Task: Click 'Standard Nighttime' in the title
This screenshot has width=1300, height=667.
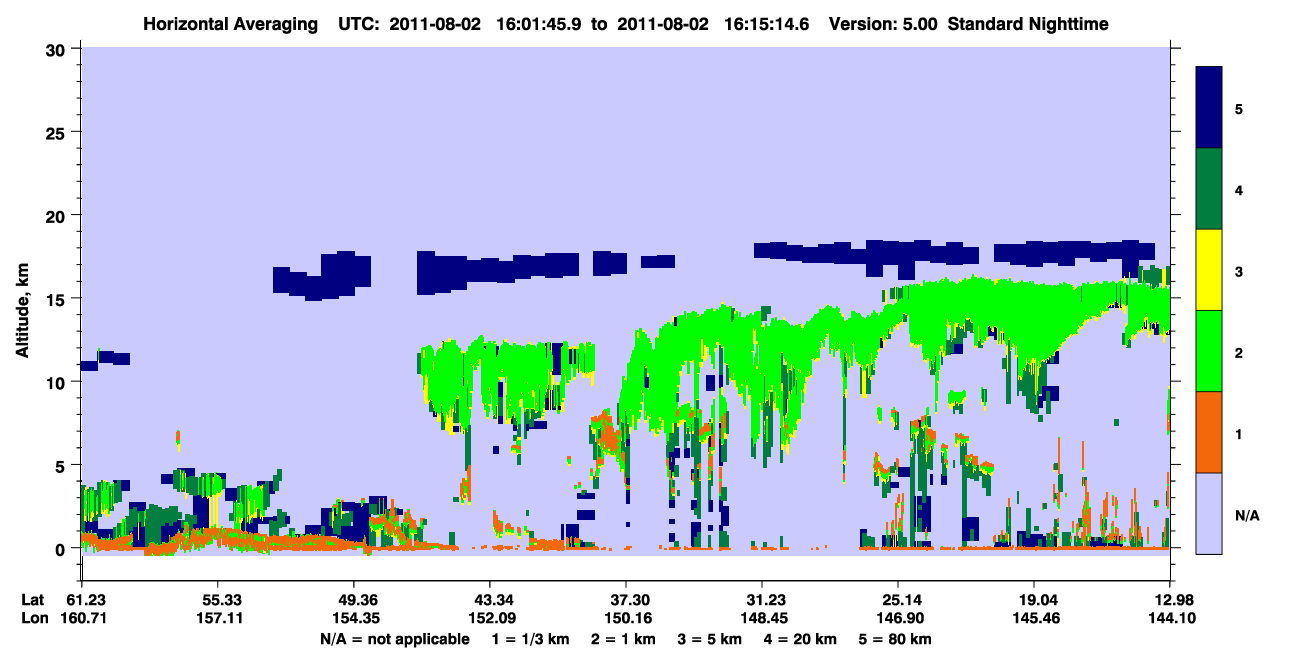Action: [x=1028, y=24]
